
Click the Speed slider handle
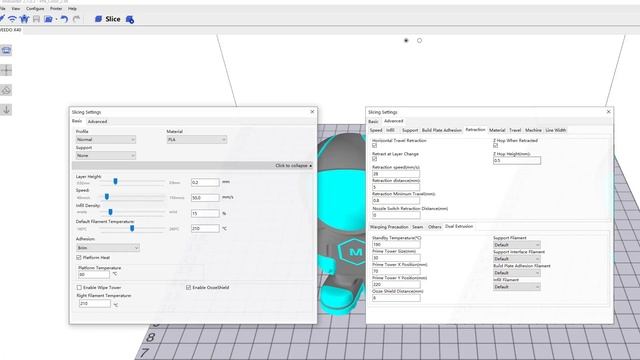(x=107, y=197)
